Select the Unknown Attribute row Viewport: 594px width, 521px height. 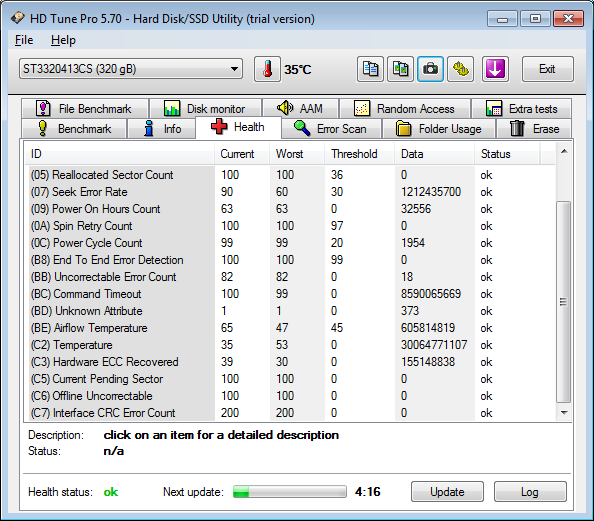pyautogui.click(x=290, y=311)
